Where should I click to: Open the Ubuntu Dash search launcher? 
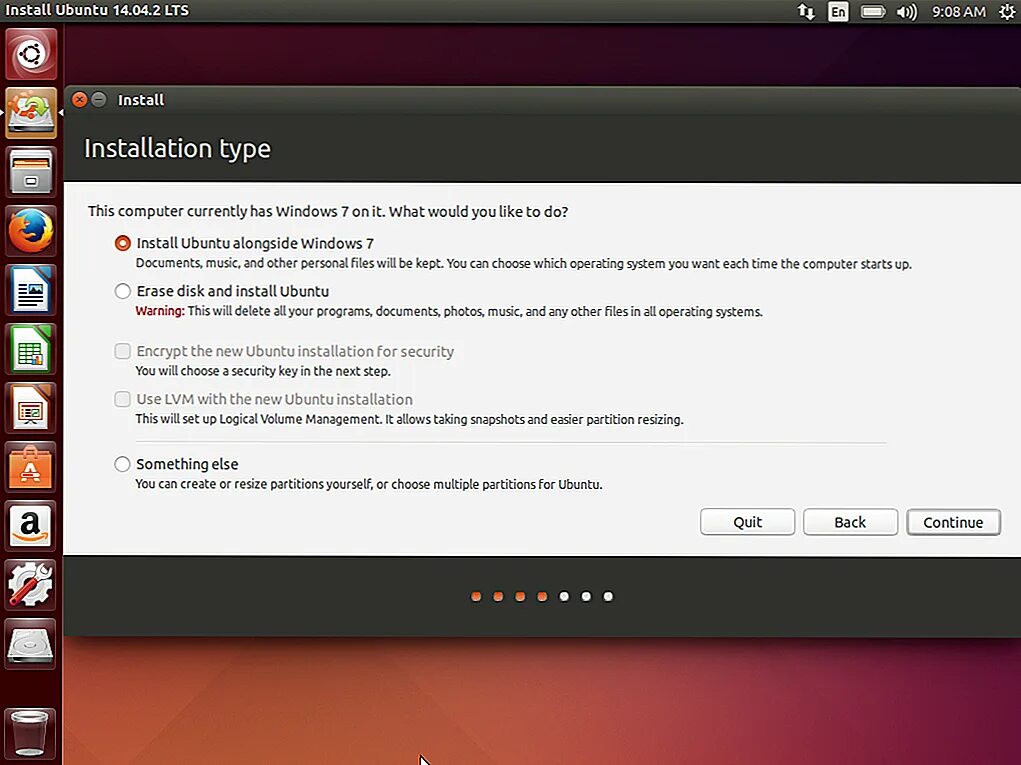click(31, 54)
